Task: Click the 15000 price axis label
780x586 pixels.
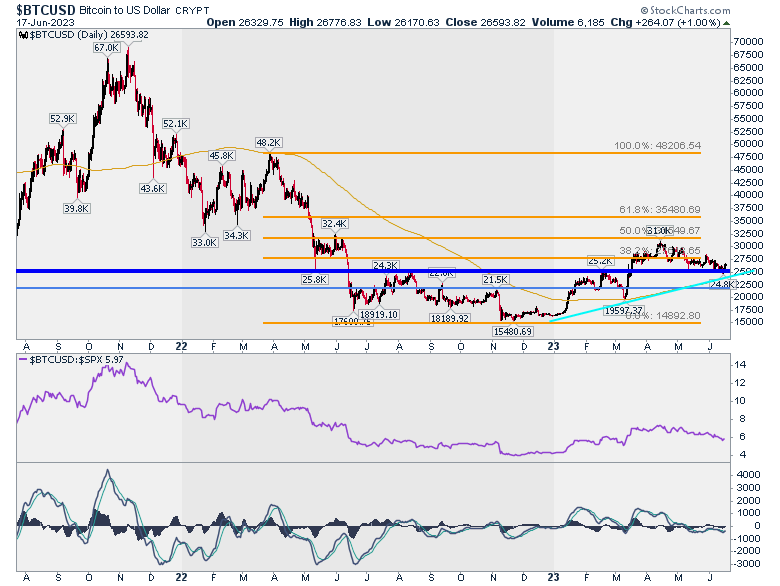Action: (748, 322)
